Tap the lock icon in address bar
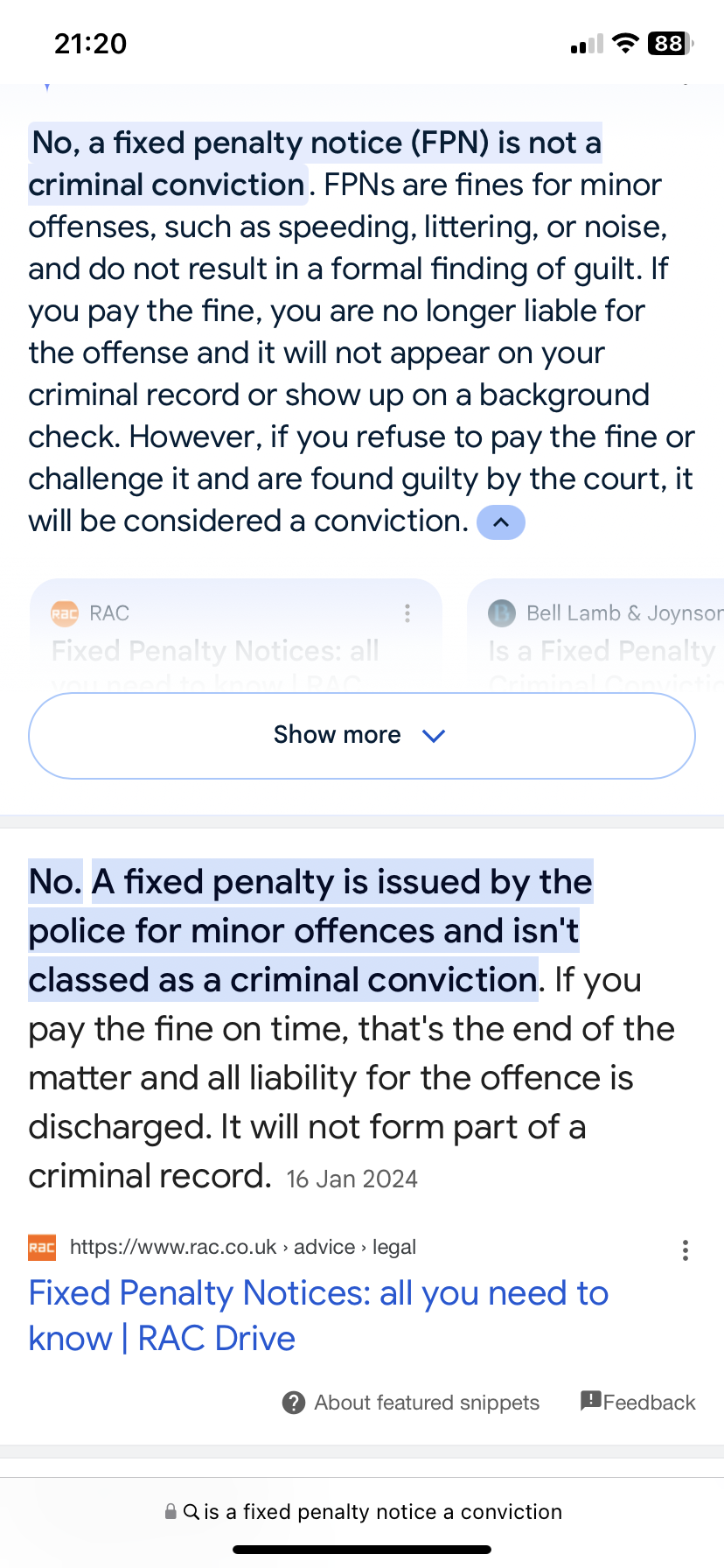The image size is (724, 1568). click(171, 1511)
